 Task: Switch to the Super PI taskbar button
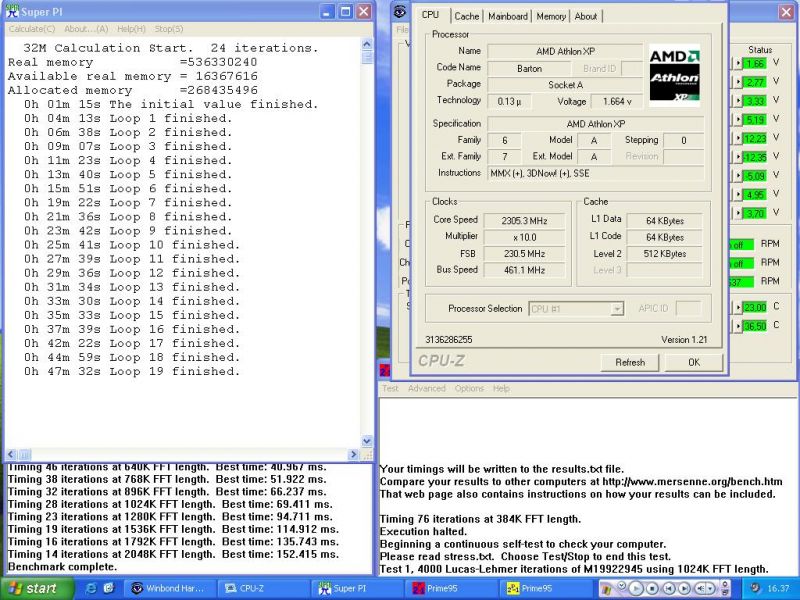[359, 588]
